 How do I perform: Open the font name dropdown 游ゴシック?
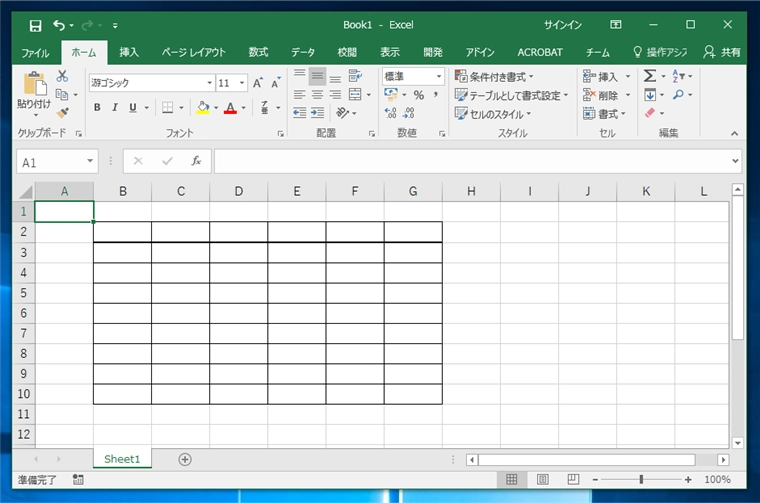point(209,83)
